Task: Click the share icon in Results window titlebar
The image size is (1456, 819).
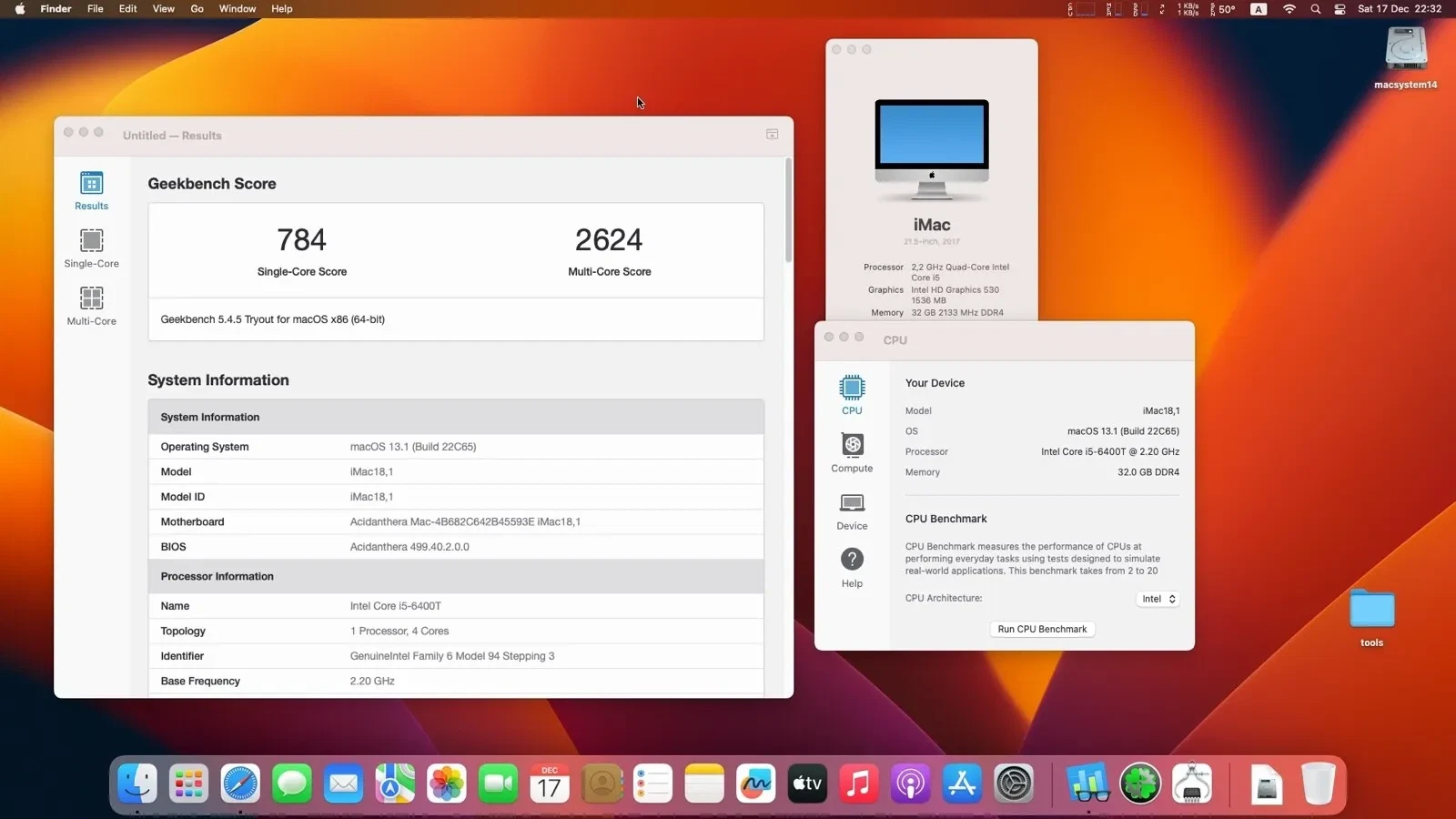Action: coord(772,135)
